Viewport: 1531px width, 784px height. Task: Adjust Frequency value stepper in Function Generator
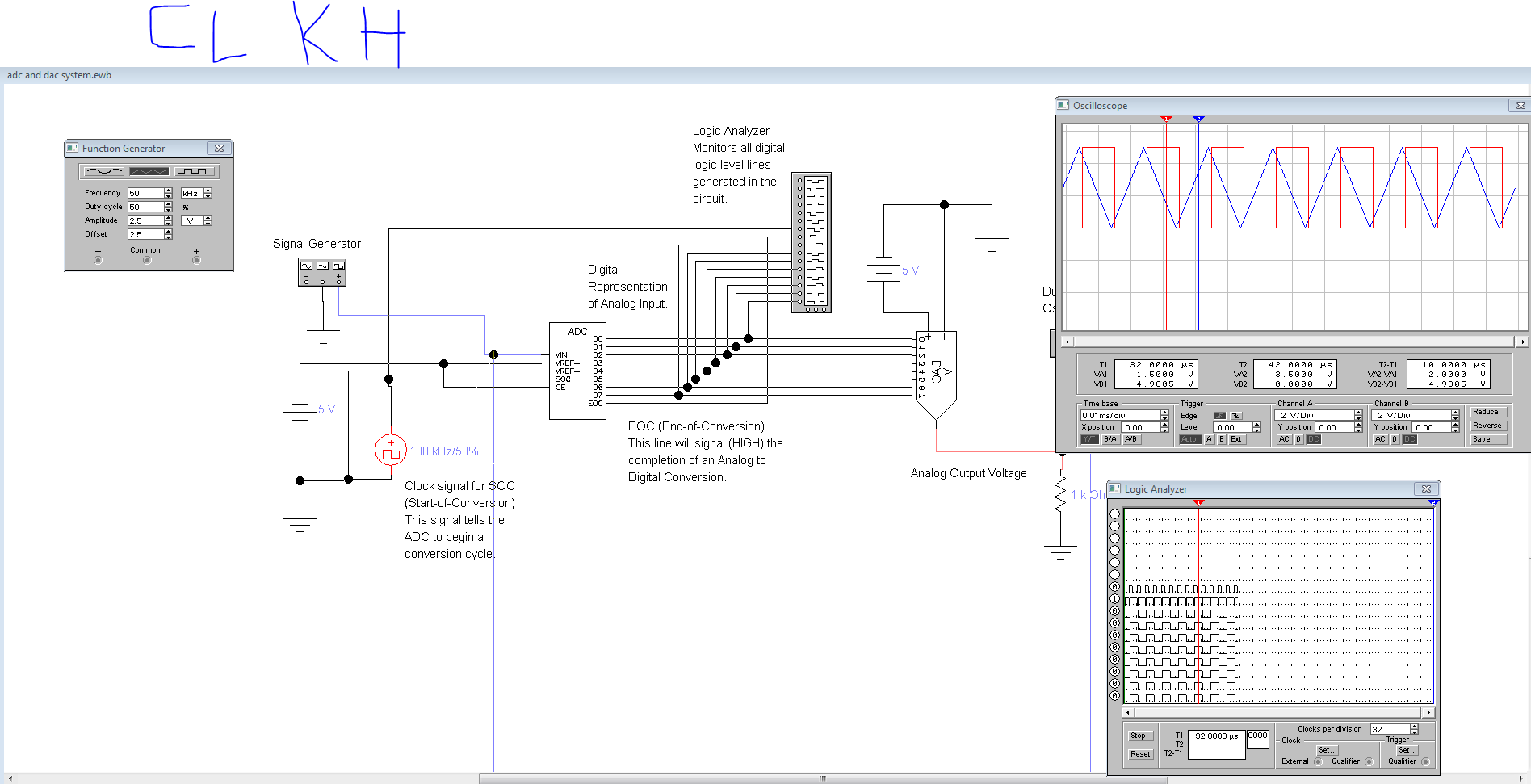[168, 193]
